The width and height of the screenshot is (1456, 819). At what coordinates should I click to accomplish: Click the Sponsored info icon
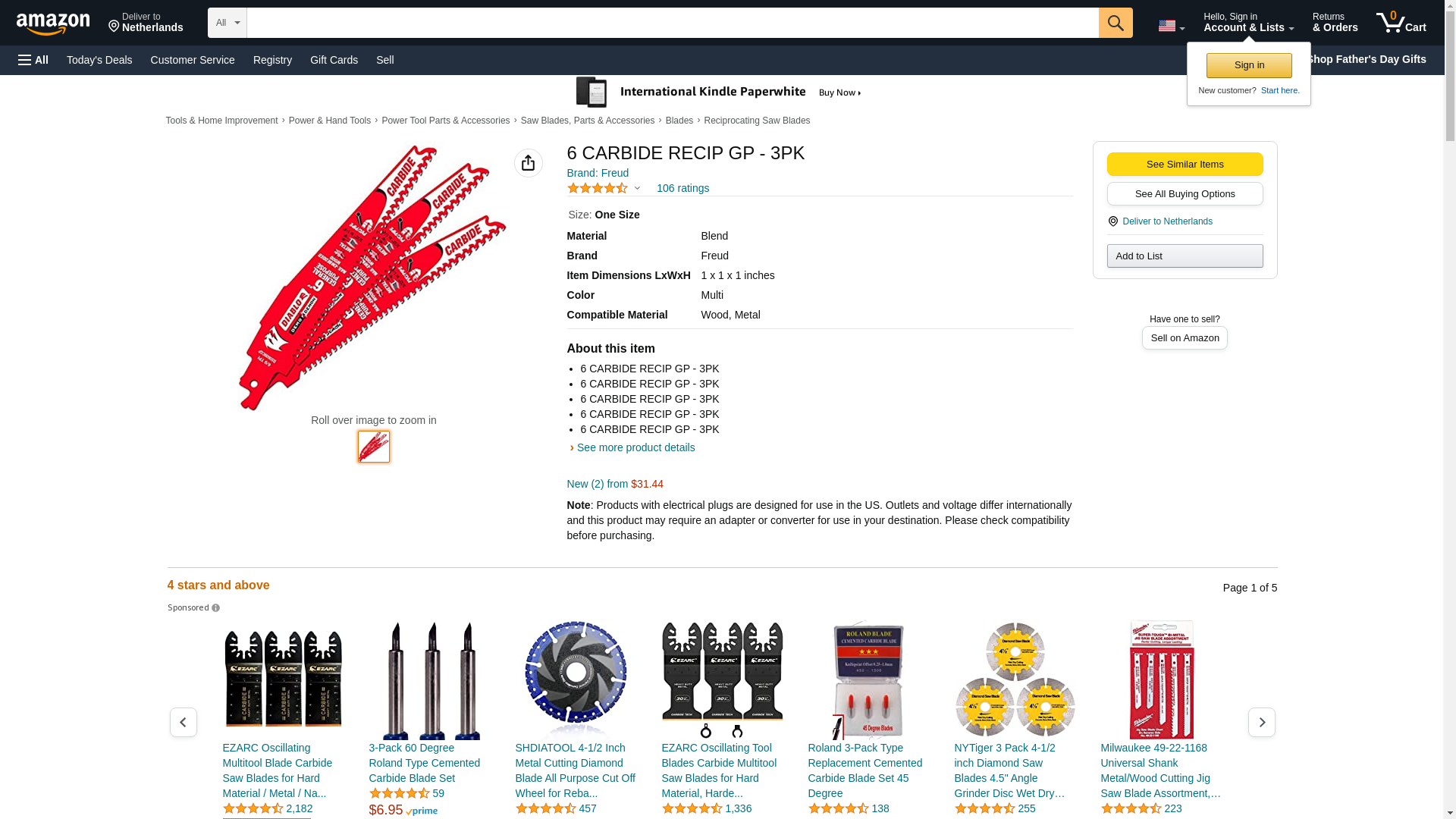point(215,608)
